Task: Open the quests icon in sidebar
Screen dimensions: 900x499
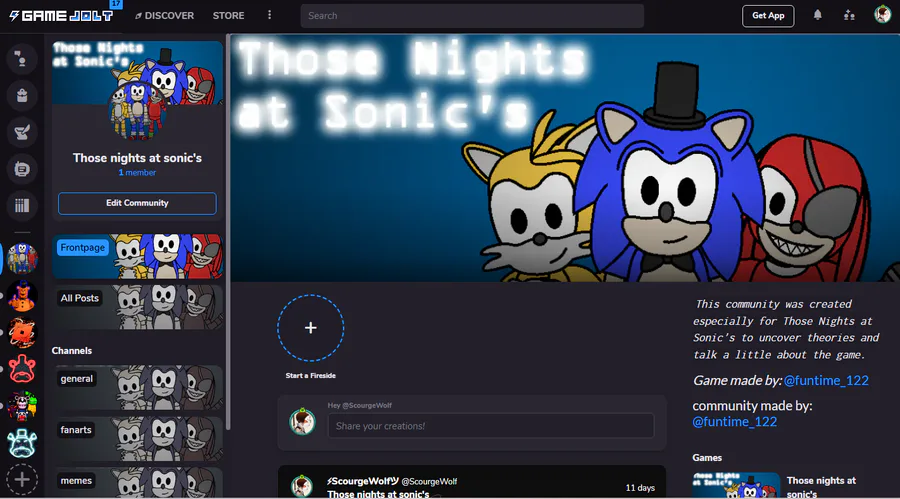Action: [x=22, y=132]
